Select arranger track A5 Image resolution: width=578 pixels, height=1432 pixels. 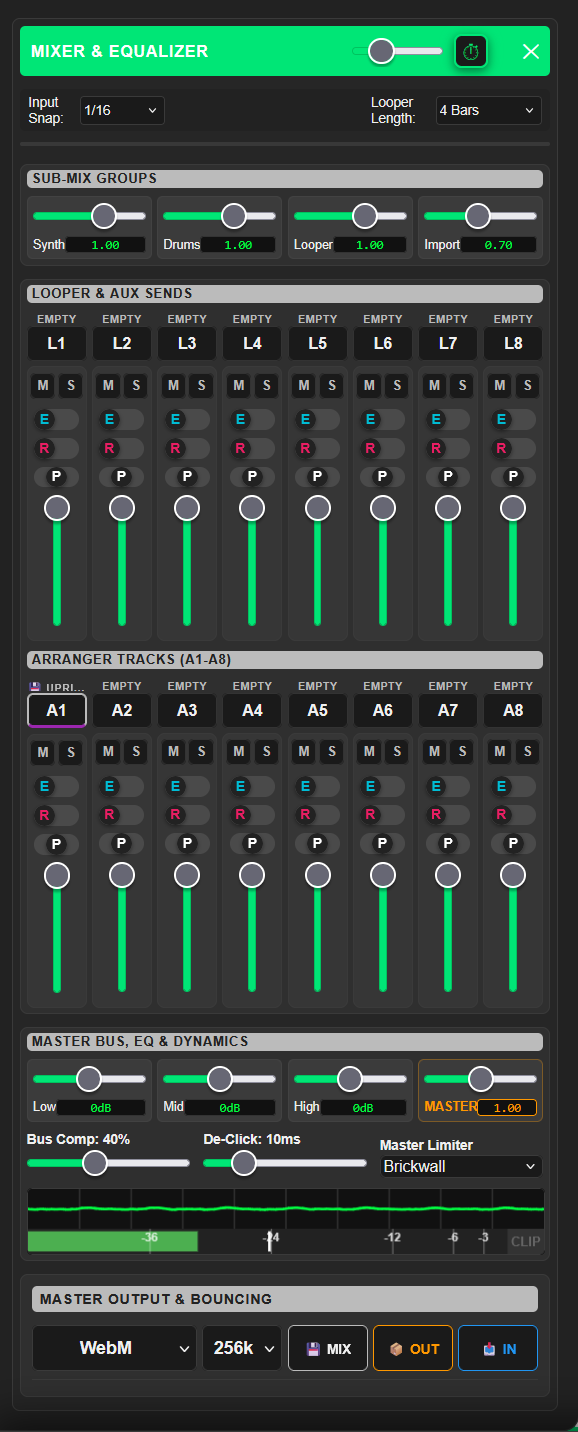[x=317, y=710]
